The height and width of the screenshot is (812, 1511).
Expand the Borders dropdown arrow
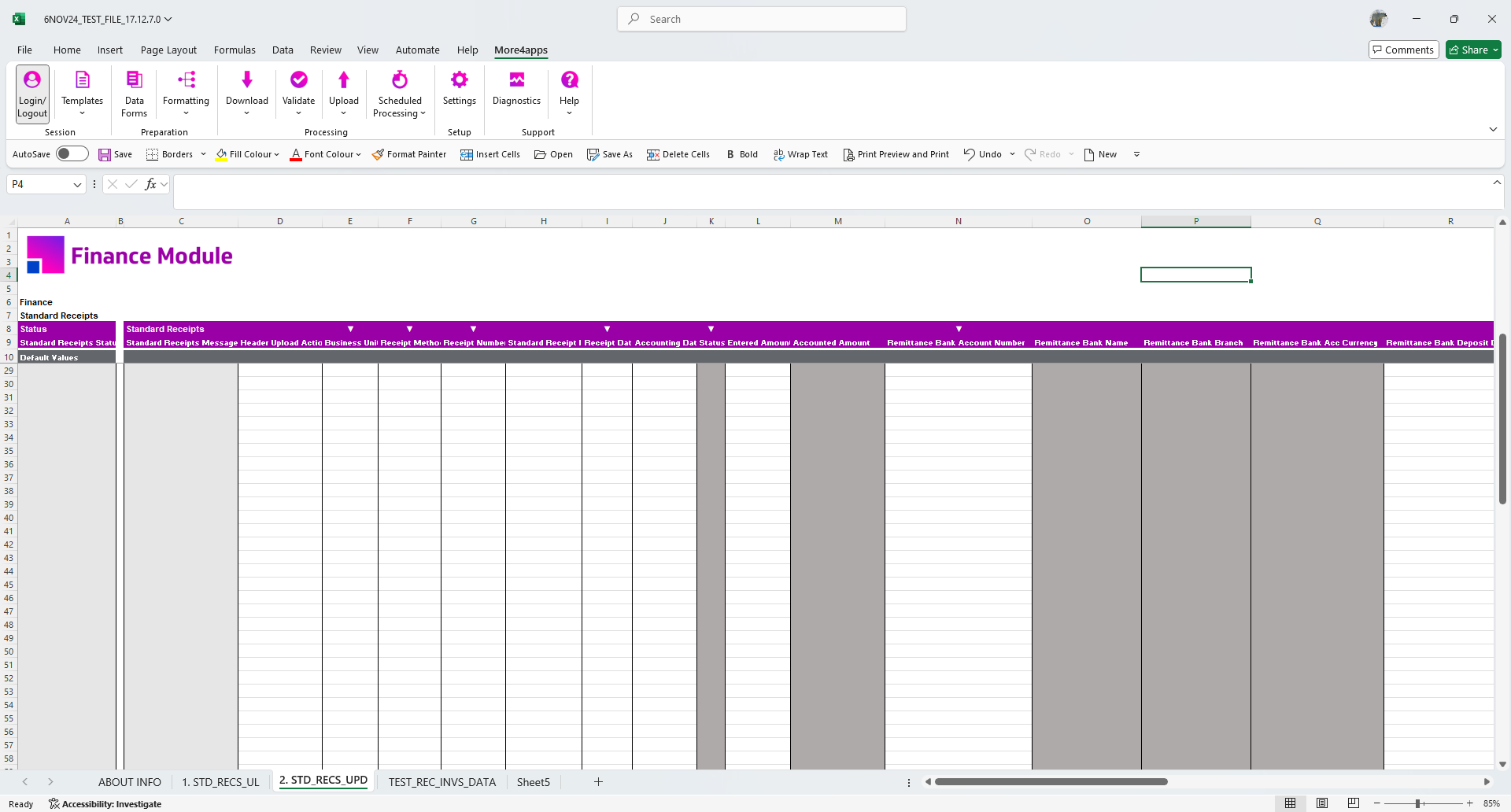(x=203, y=155)
